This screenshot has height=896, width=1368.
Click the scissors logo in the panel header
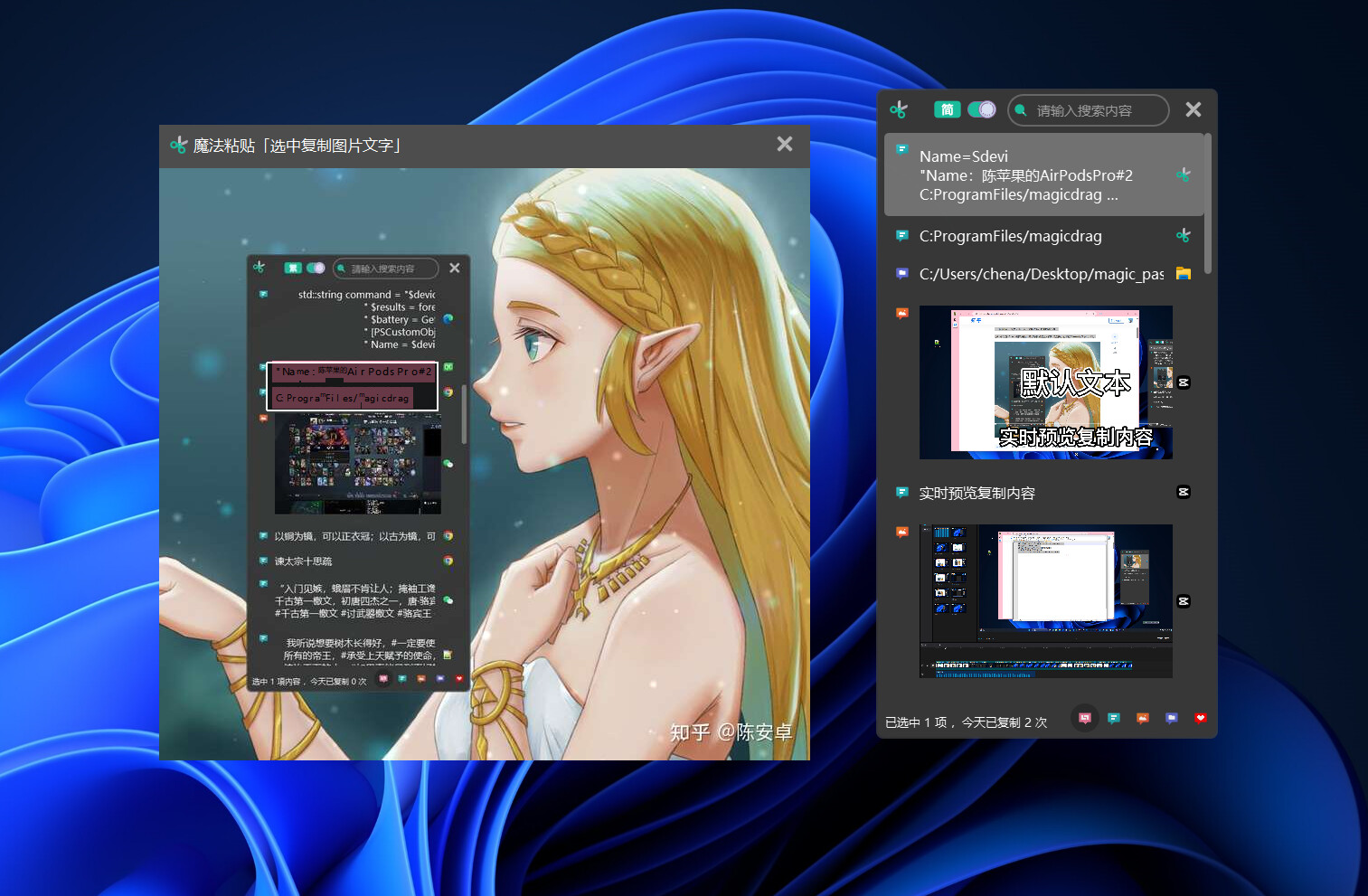[899, 109]
